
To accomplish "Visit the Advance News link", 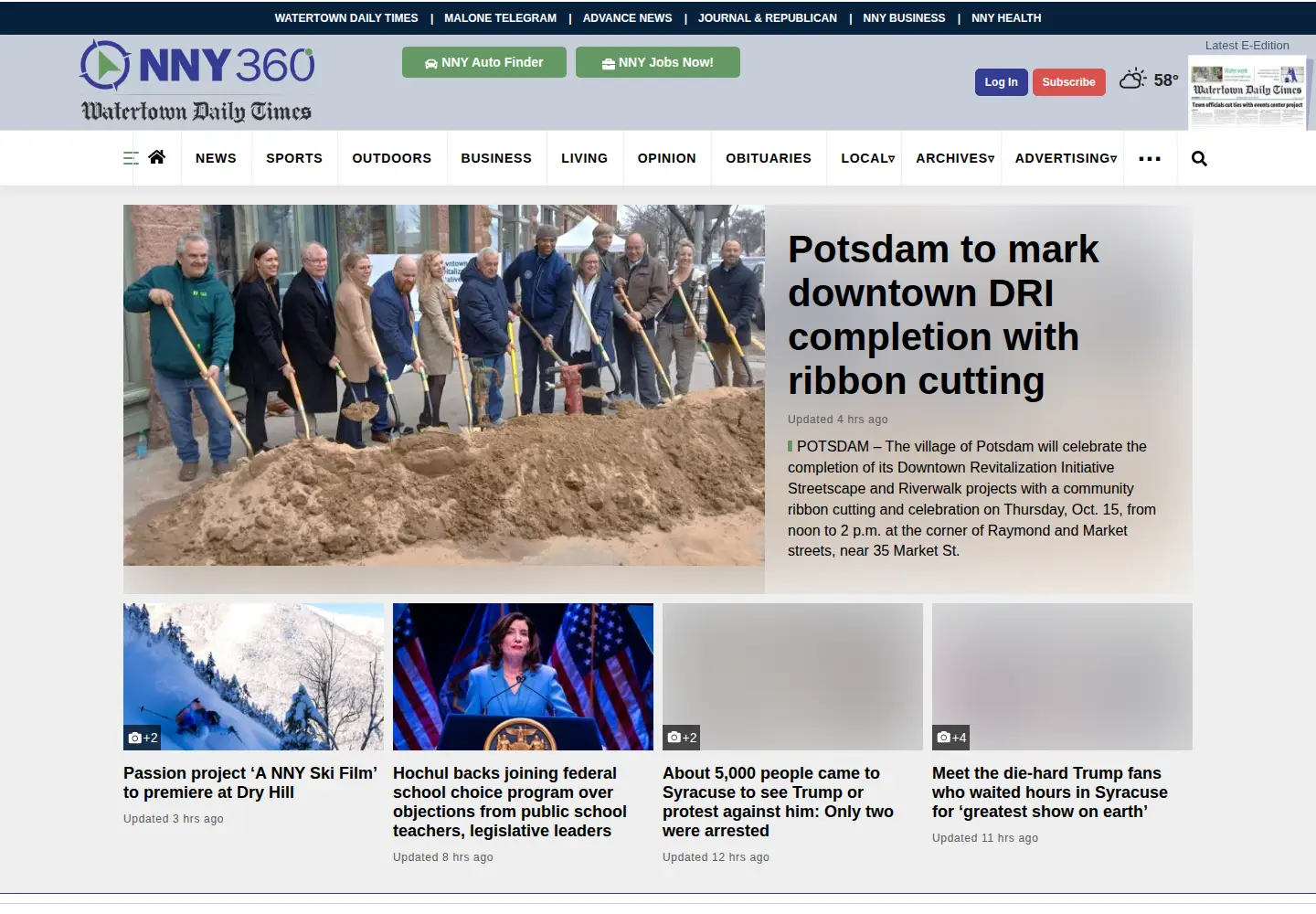I will tap(628, 18).
